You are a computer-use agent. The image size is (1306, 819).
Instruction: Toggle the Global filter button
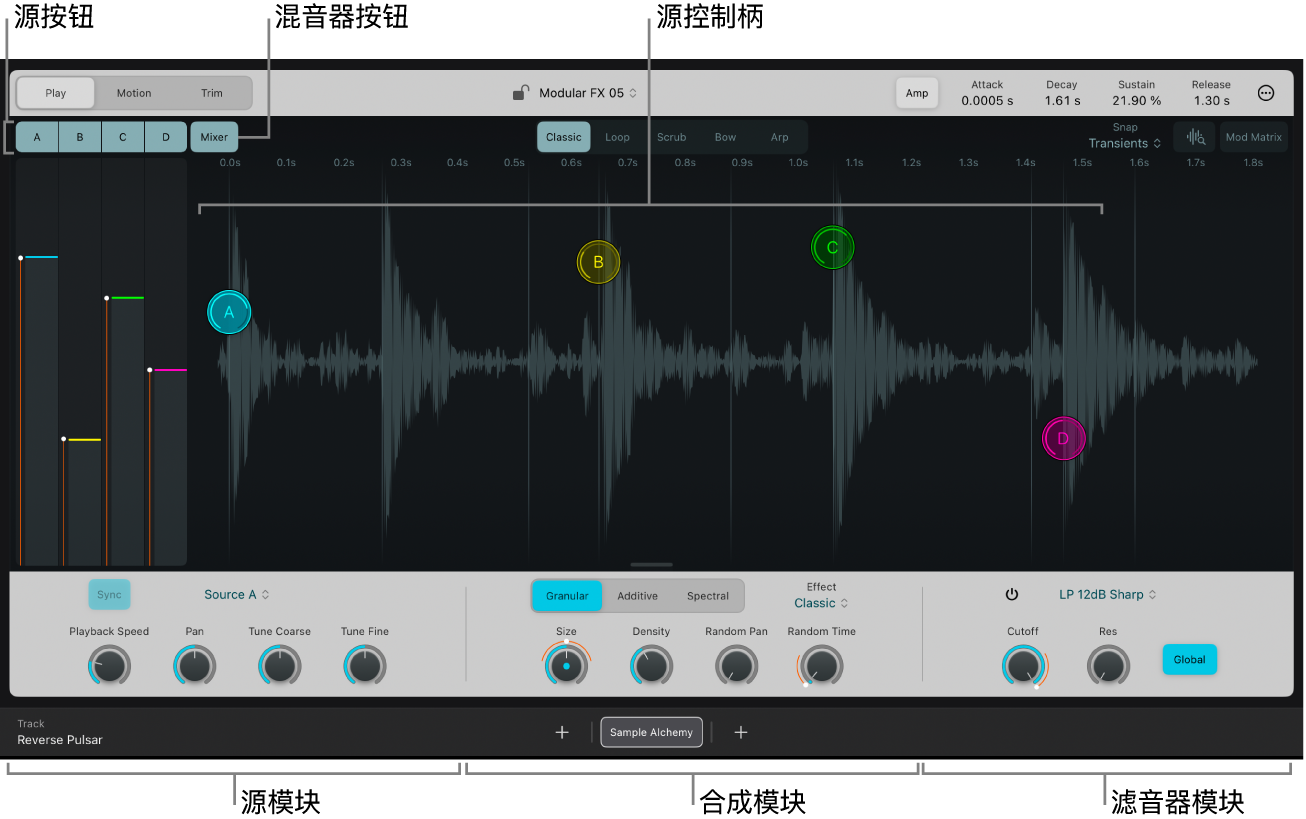pyautogui.click(x=1189, y=659)
